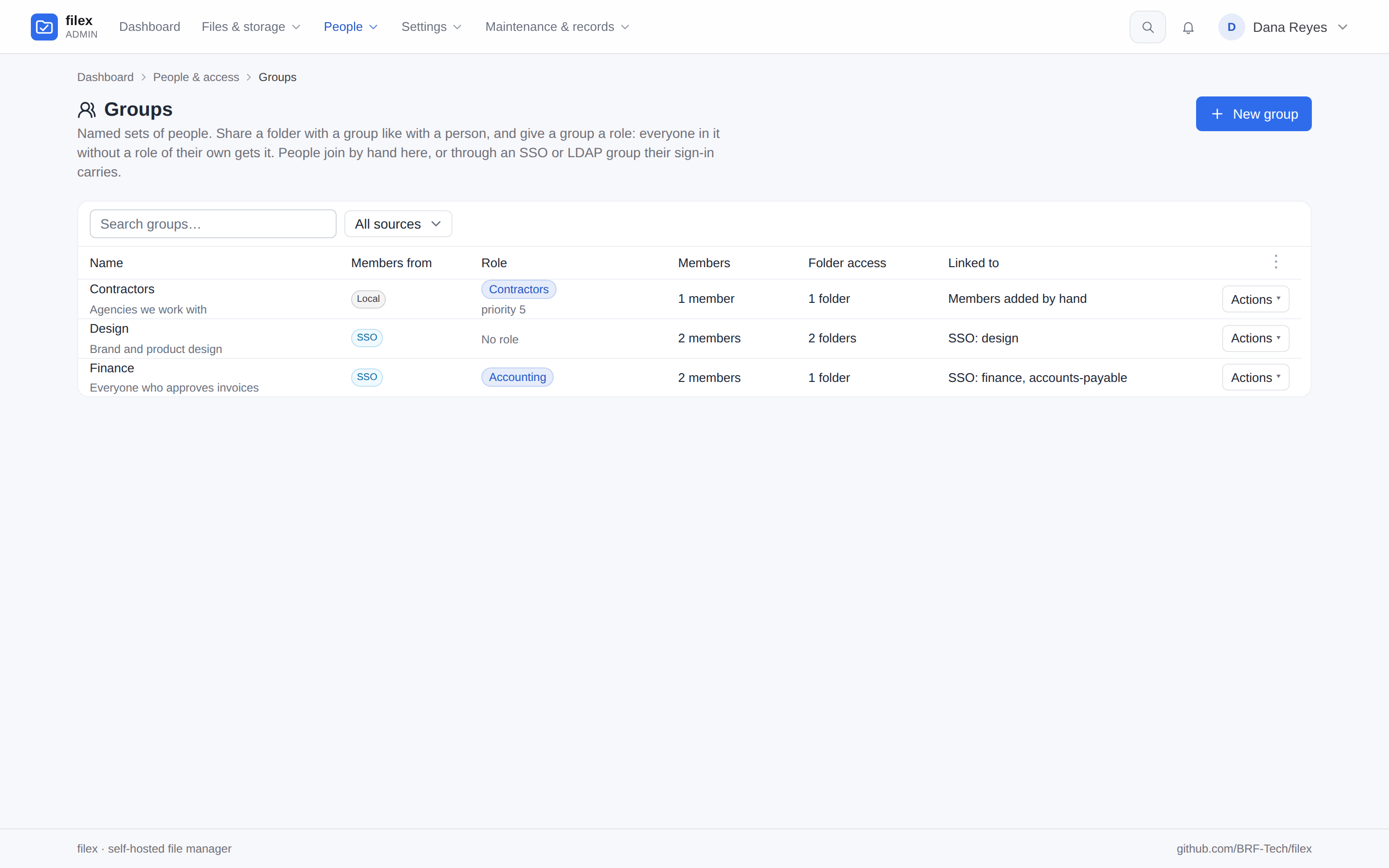Click the SSO badge in Design row

pyautogui.click(x=367, y=338)
